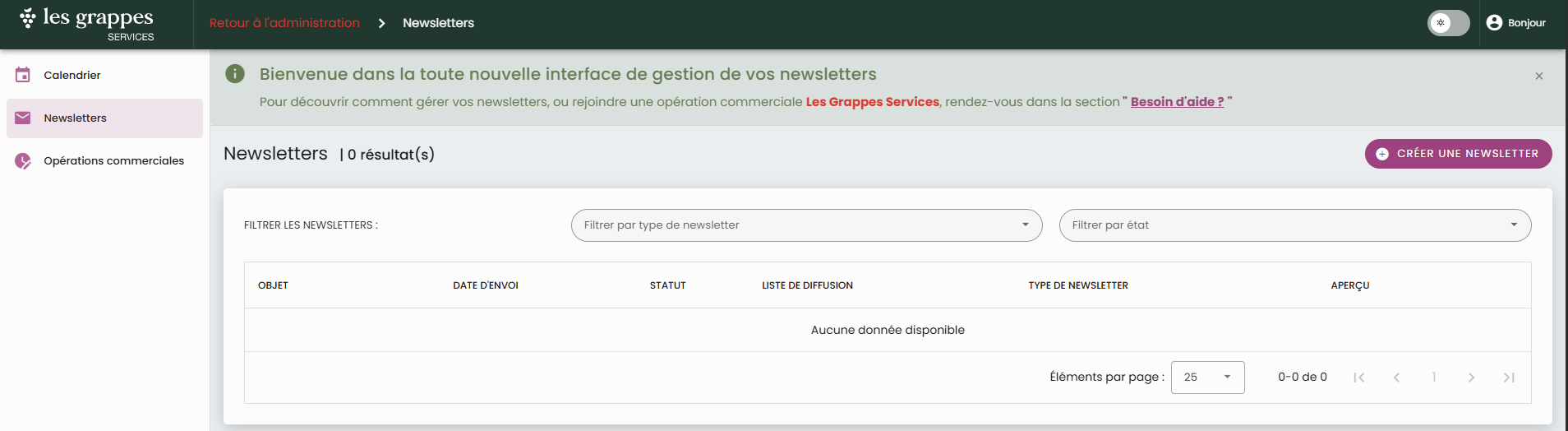The height and width of the screenshot is (431, 1568).
Task: Click the Newsletters envelope icon in sidebar
Action: coord(23,118)
